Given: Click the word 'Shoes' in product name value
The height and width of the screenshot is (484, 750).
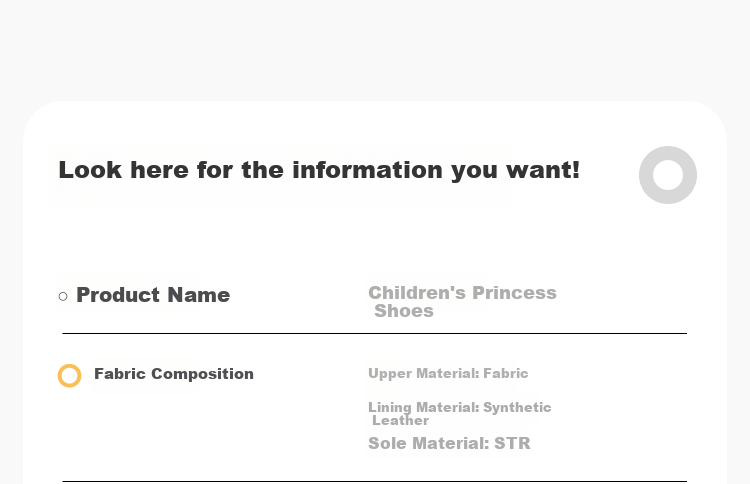Looking at the screenshot, I should tap(404, 311).
